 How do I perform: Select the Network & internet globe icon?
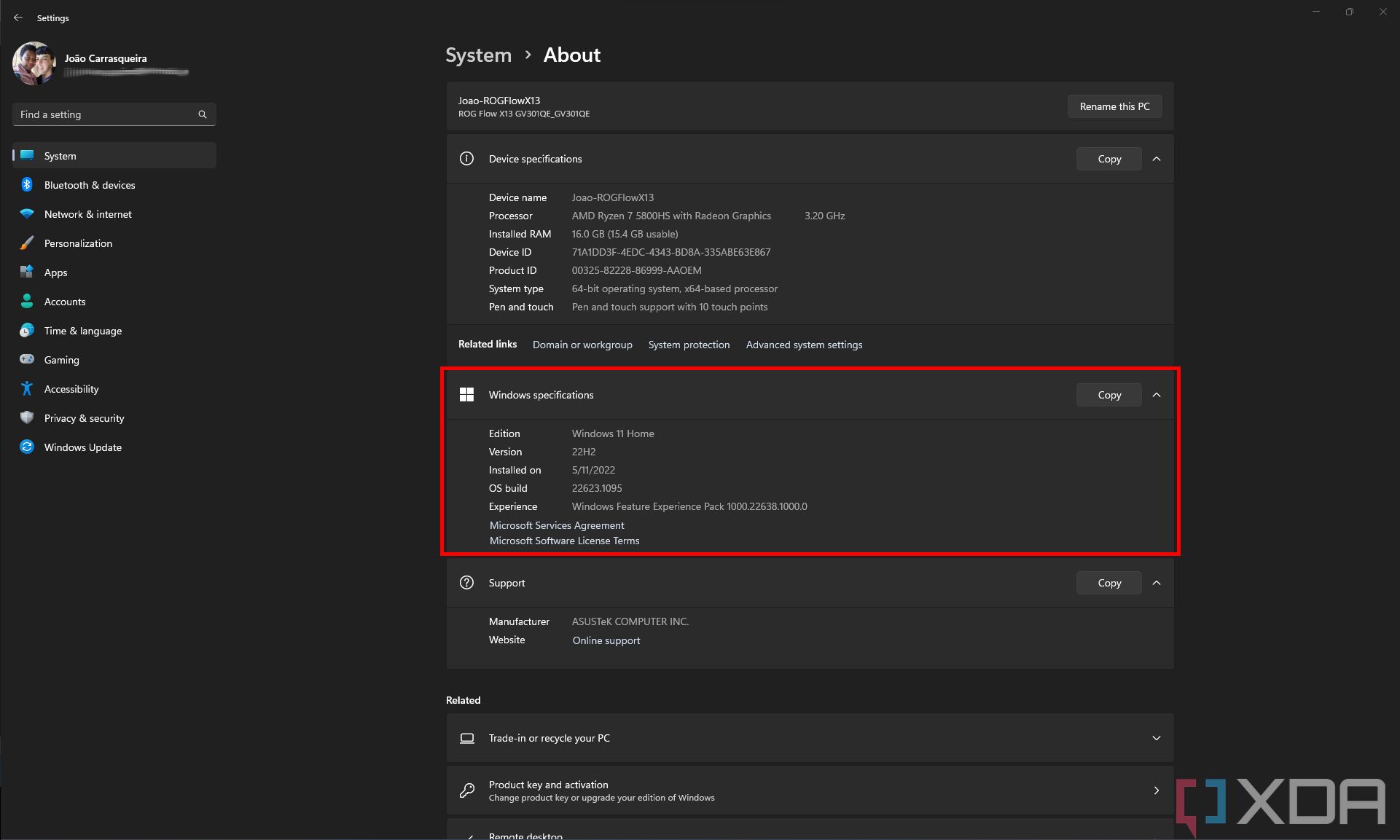(x=27, y=213)
